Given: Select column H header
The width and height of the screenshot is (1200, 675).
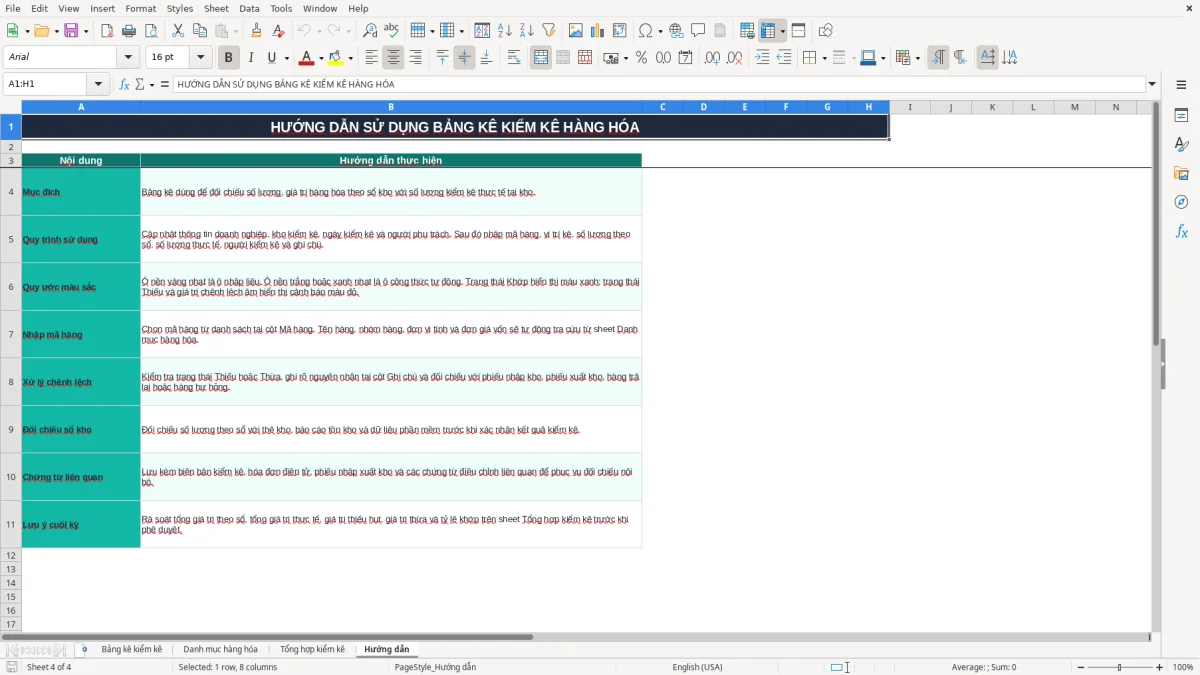Looking at the screenshot, I should 869,107.
